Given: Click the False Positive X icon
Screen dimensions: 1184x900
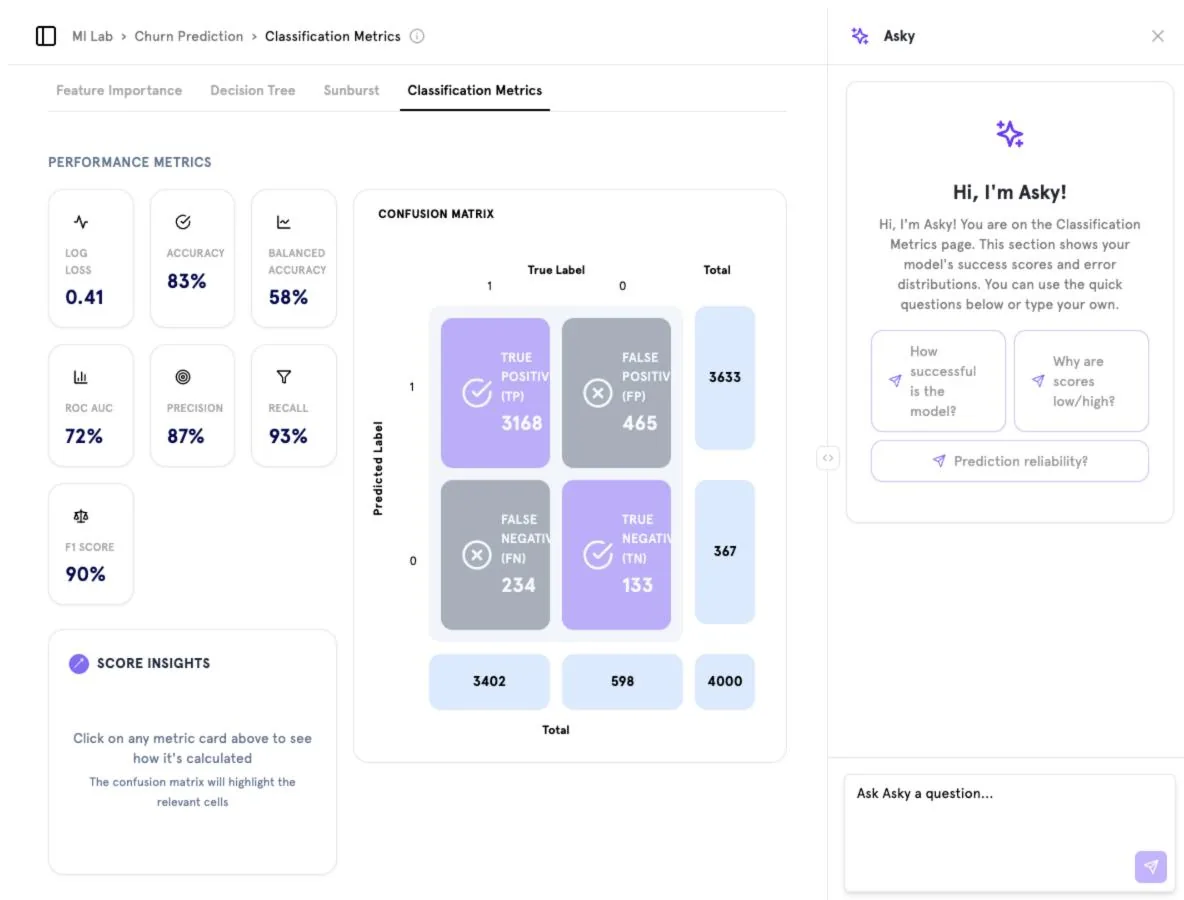Looking at the screenshot, I should 597,393.
